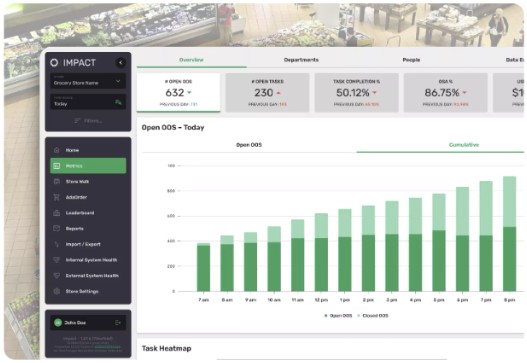Open the Filters button in the sidebar

click(x=88, y=121)
